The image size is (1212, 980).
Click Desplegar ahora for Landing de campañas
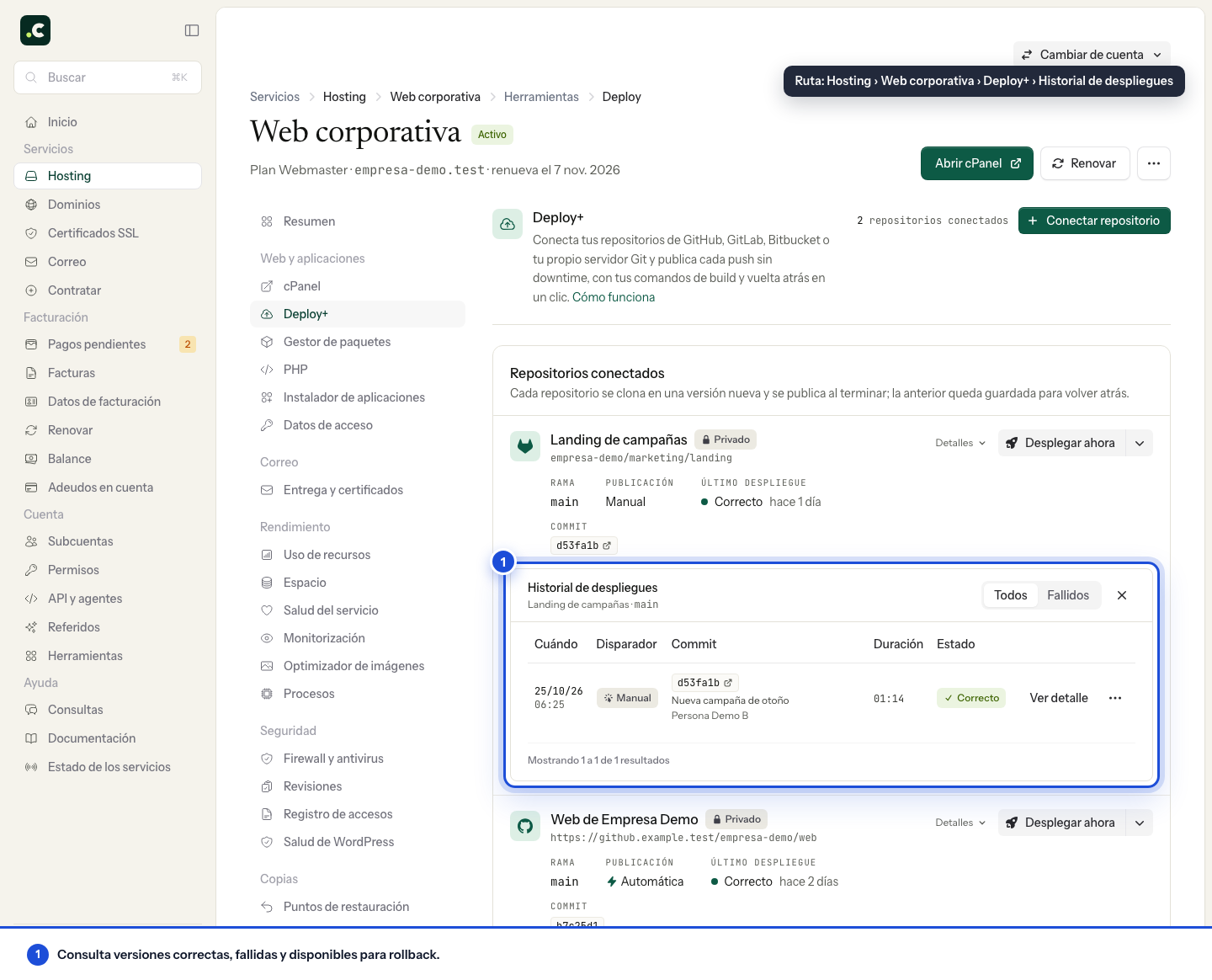click(1062, 443)
